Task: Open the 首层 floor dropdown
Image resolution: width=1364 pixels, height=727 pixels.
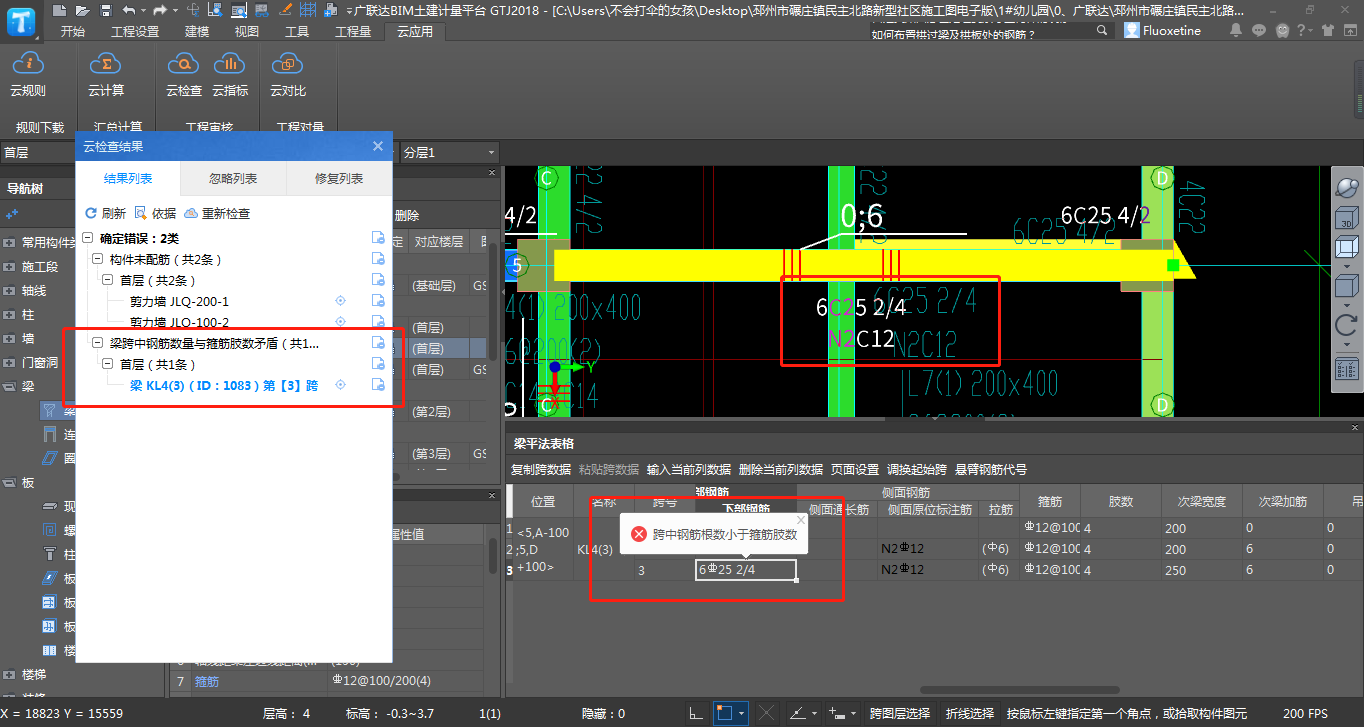Action: click(38, 152)
